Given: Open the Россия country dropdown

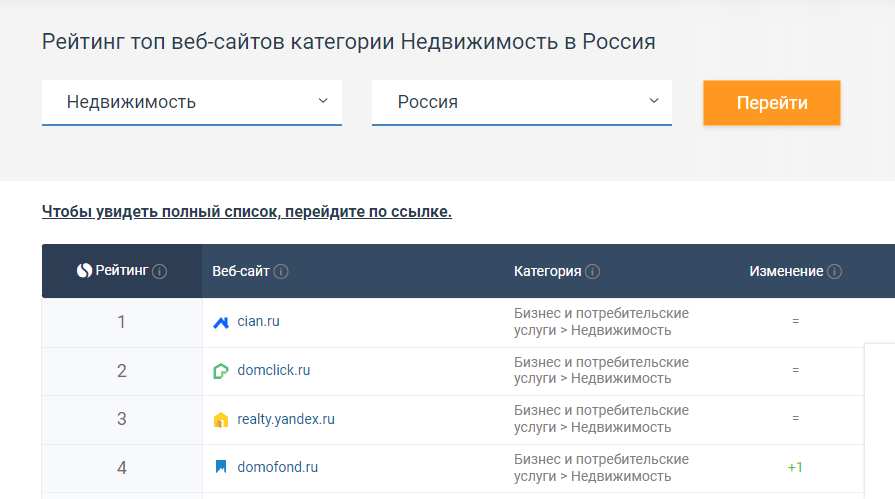Looking at the screenshot, I should [522, 102].
